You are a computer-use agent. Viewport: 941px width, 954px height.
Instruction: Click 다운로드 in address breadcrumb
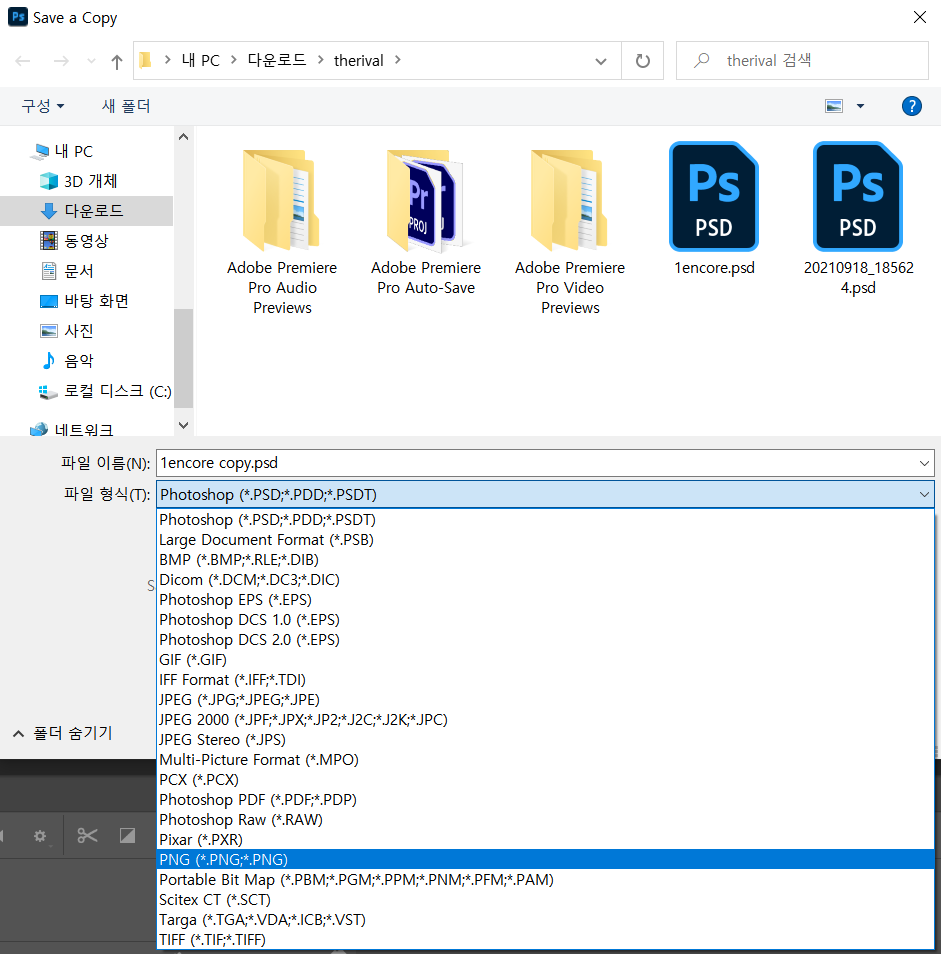point(277,61)
